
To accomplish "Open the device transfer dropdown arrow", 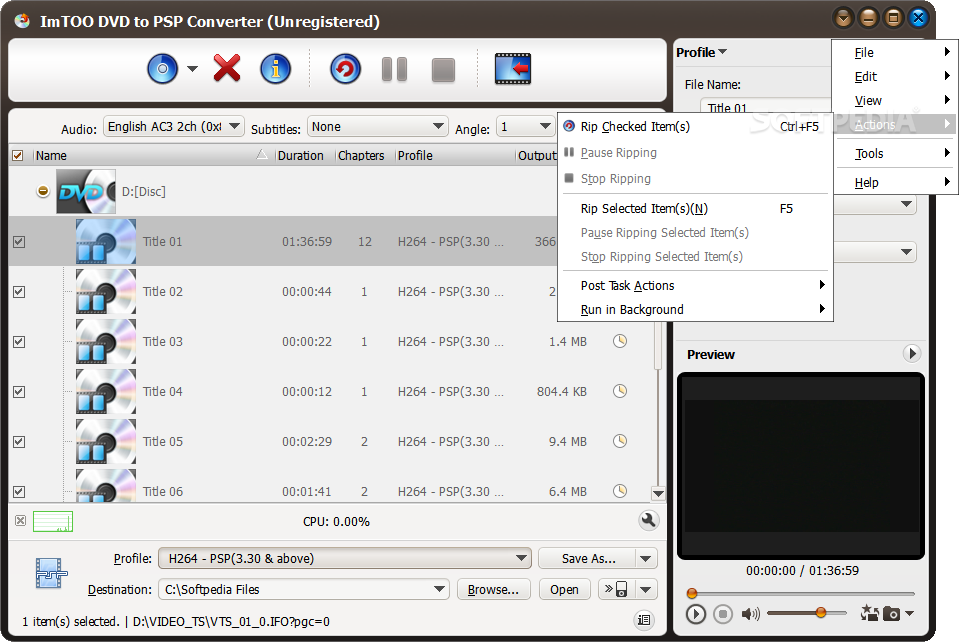I will tap(646, 589).
